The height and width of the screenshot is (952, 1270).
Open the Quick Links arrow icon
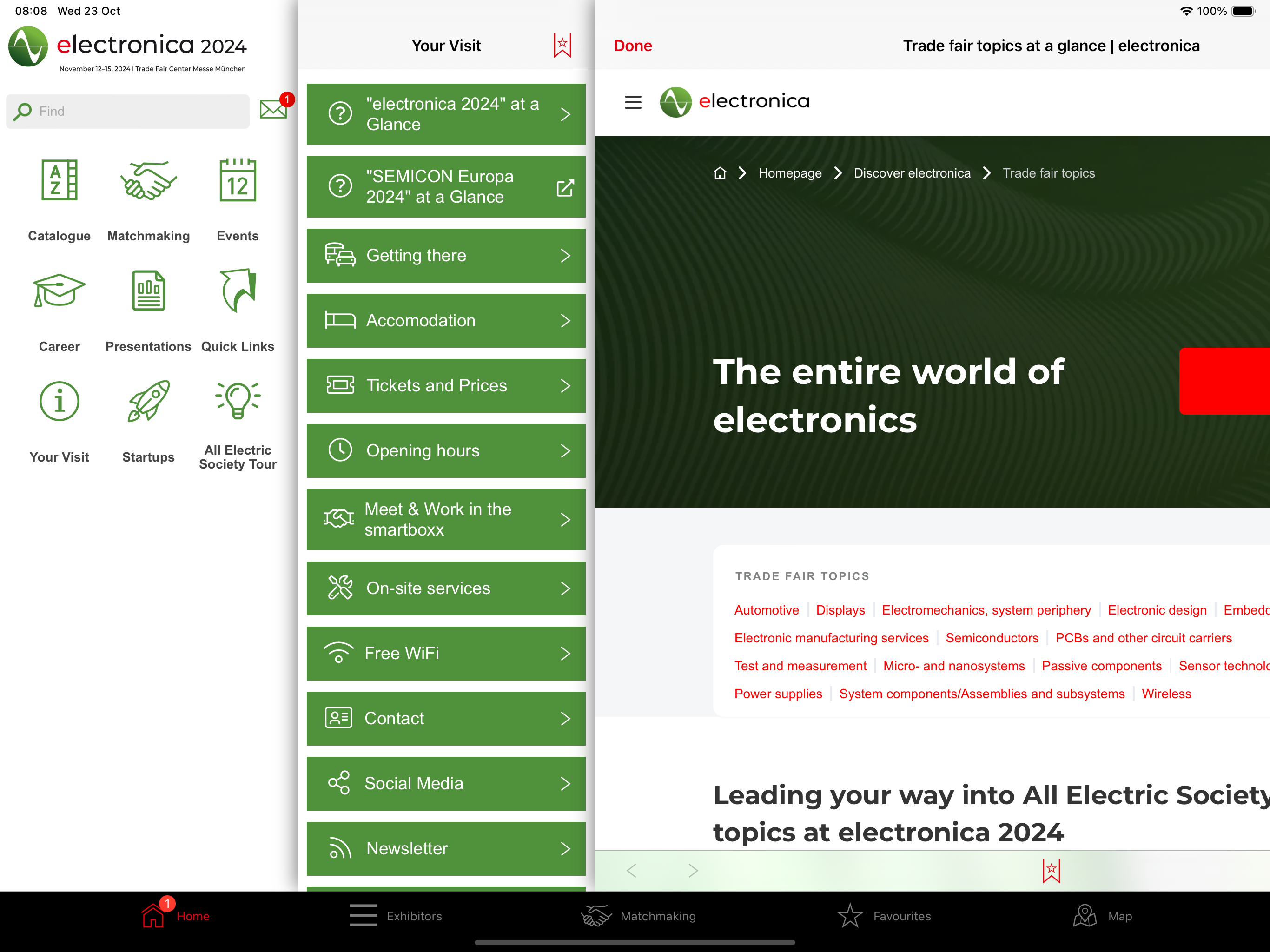point(238,291)
